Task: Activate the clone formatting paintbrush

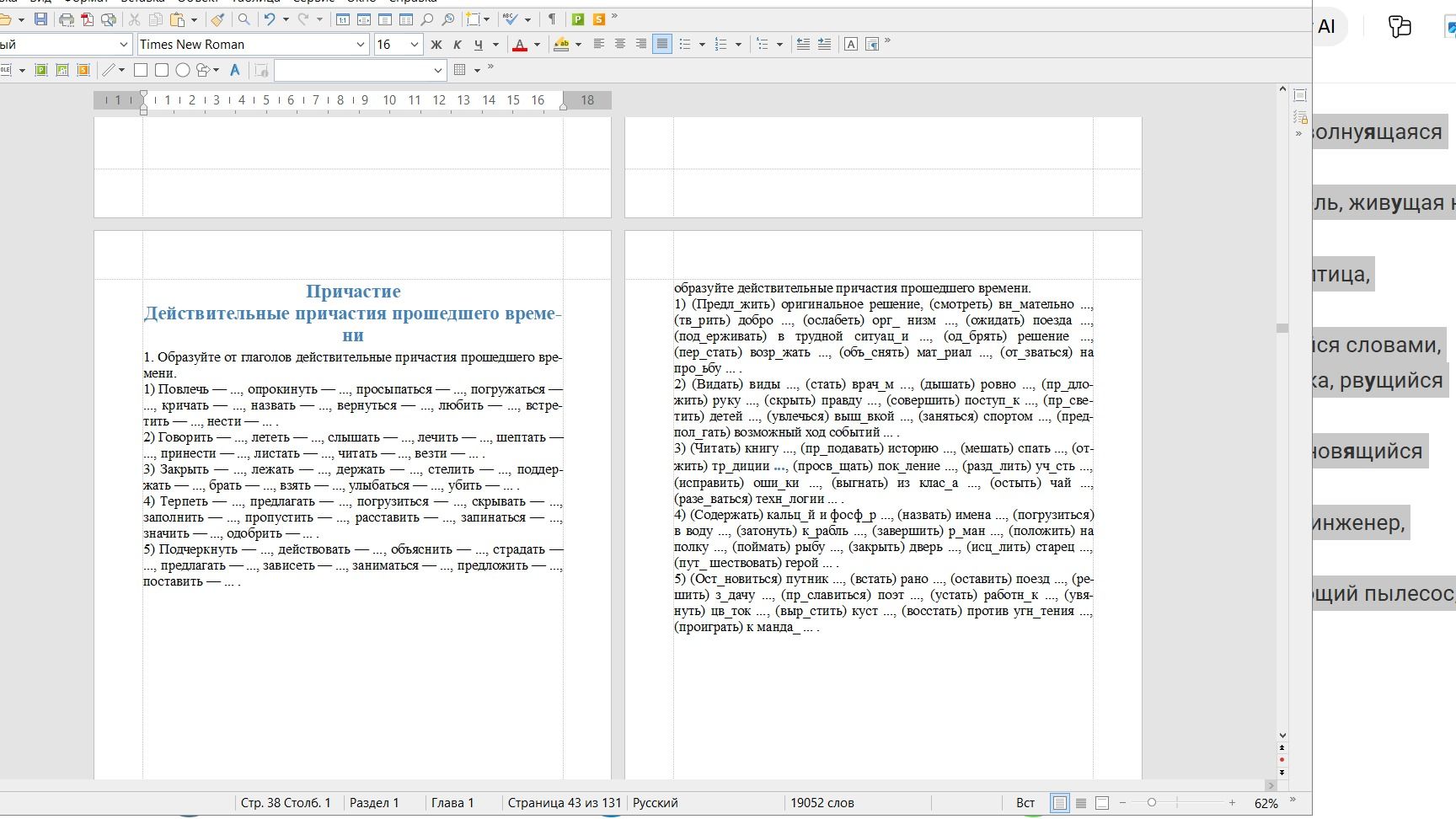Action: [217, 19]
